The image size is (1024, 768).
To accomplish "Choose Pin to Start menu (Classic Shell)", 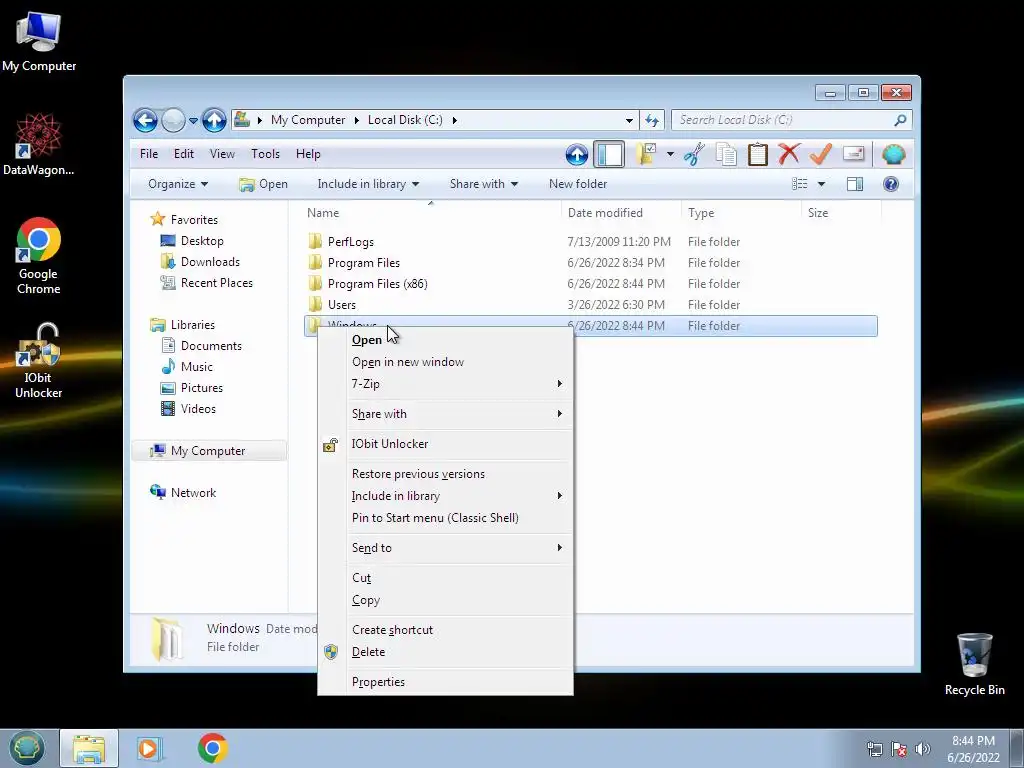I will click(445, 518).
